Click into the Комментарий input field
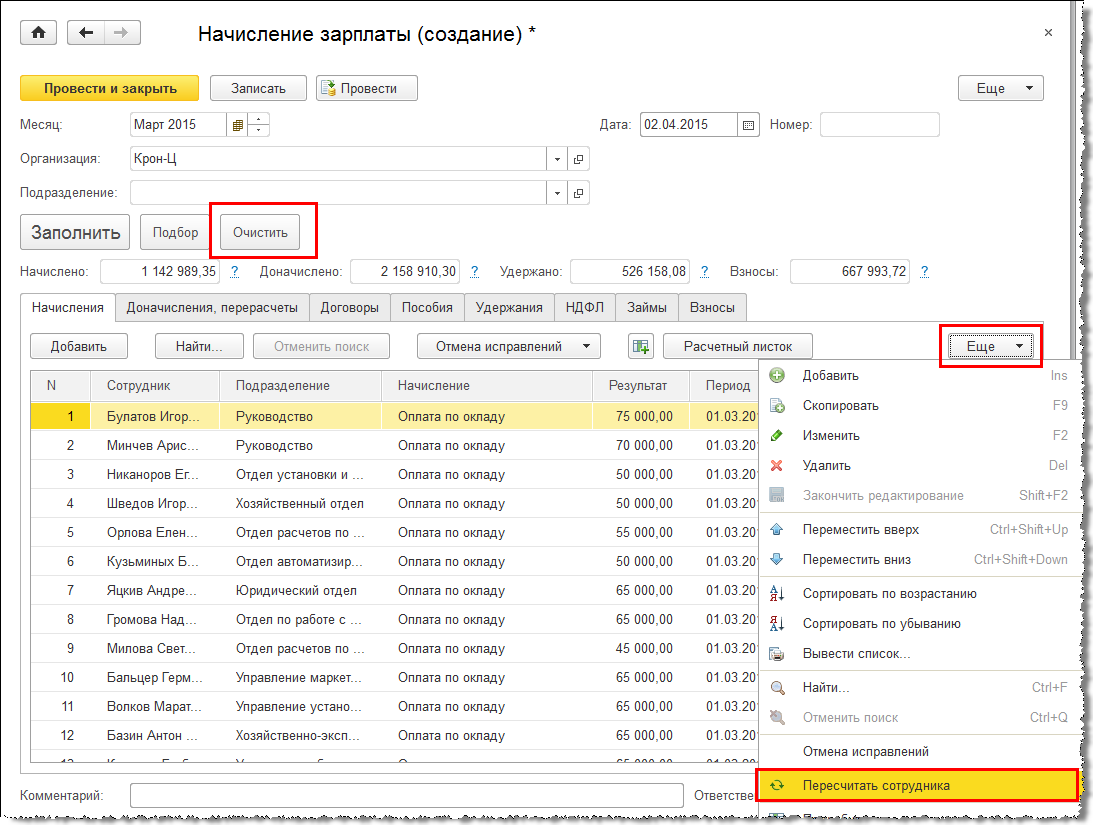1093x825 pixels. point(405,795)
